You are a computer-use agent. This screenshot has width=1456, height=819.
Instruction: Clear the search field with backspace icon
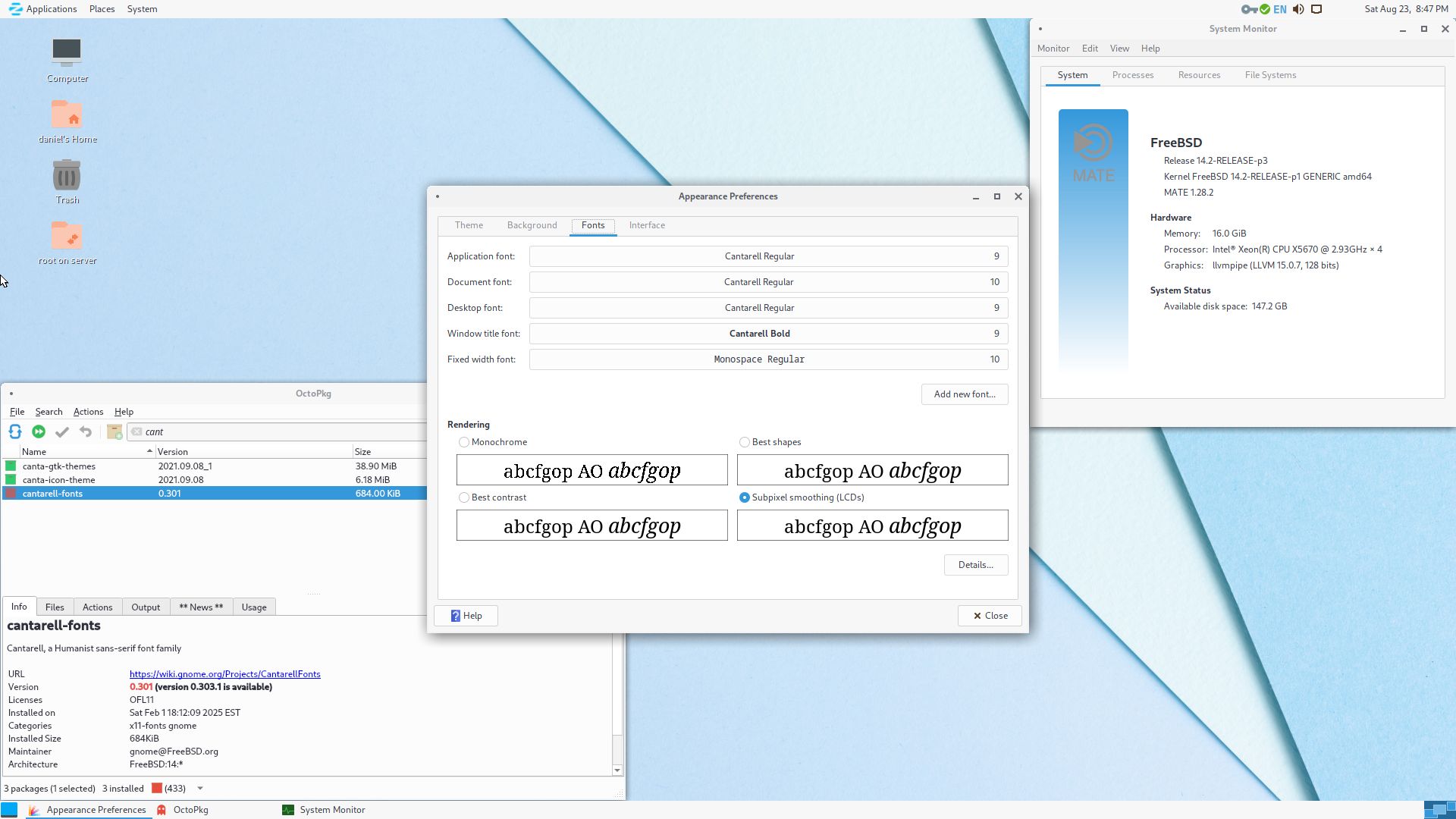[136, 431]
